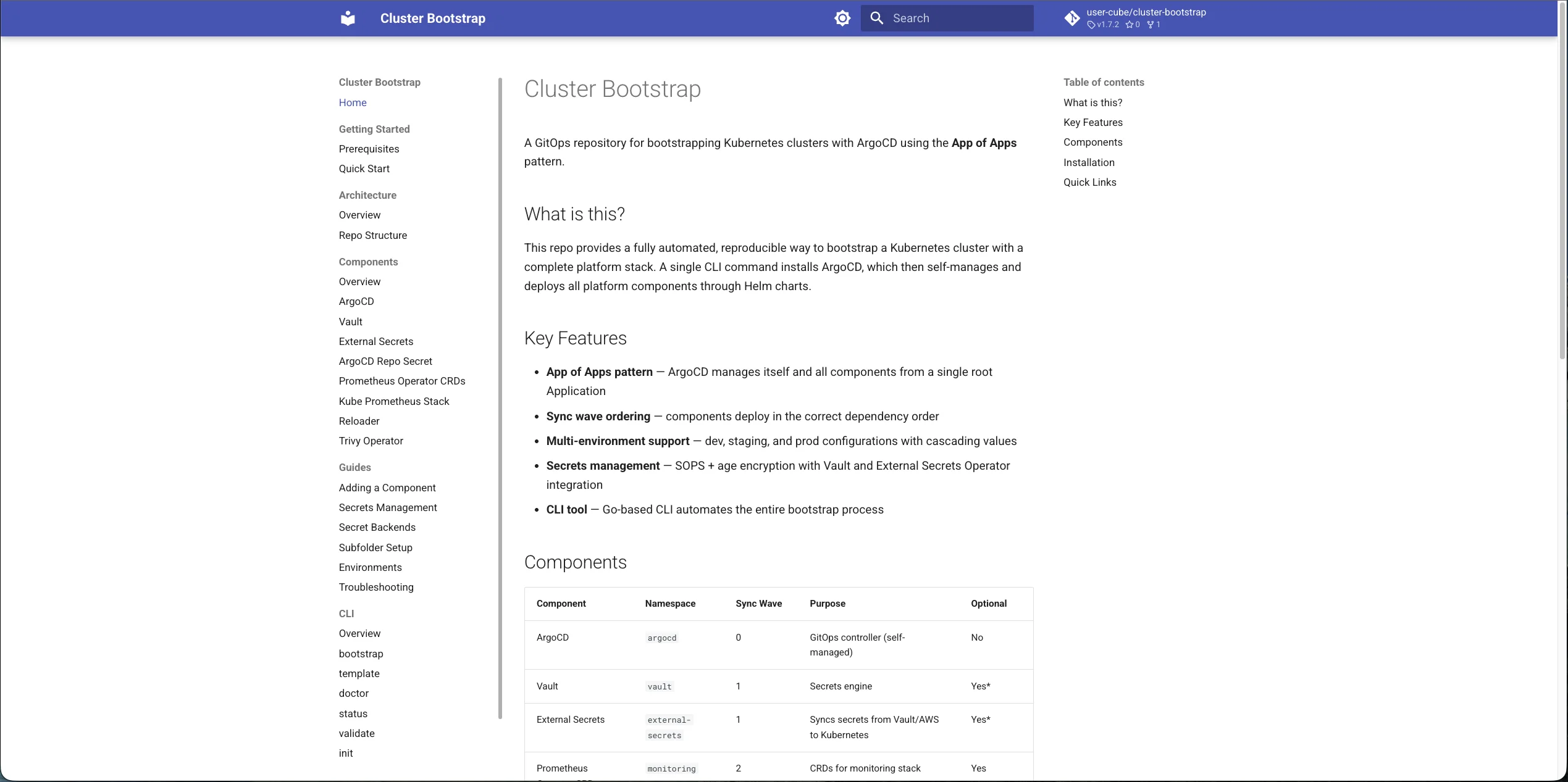Open Trivy Operator page

tap(371, 441)
